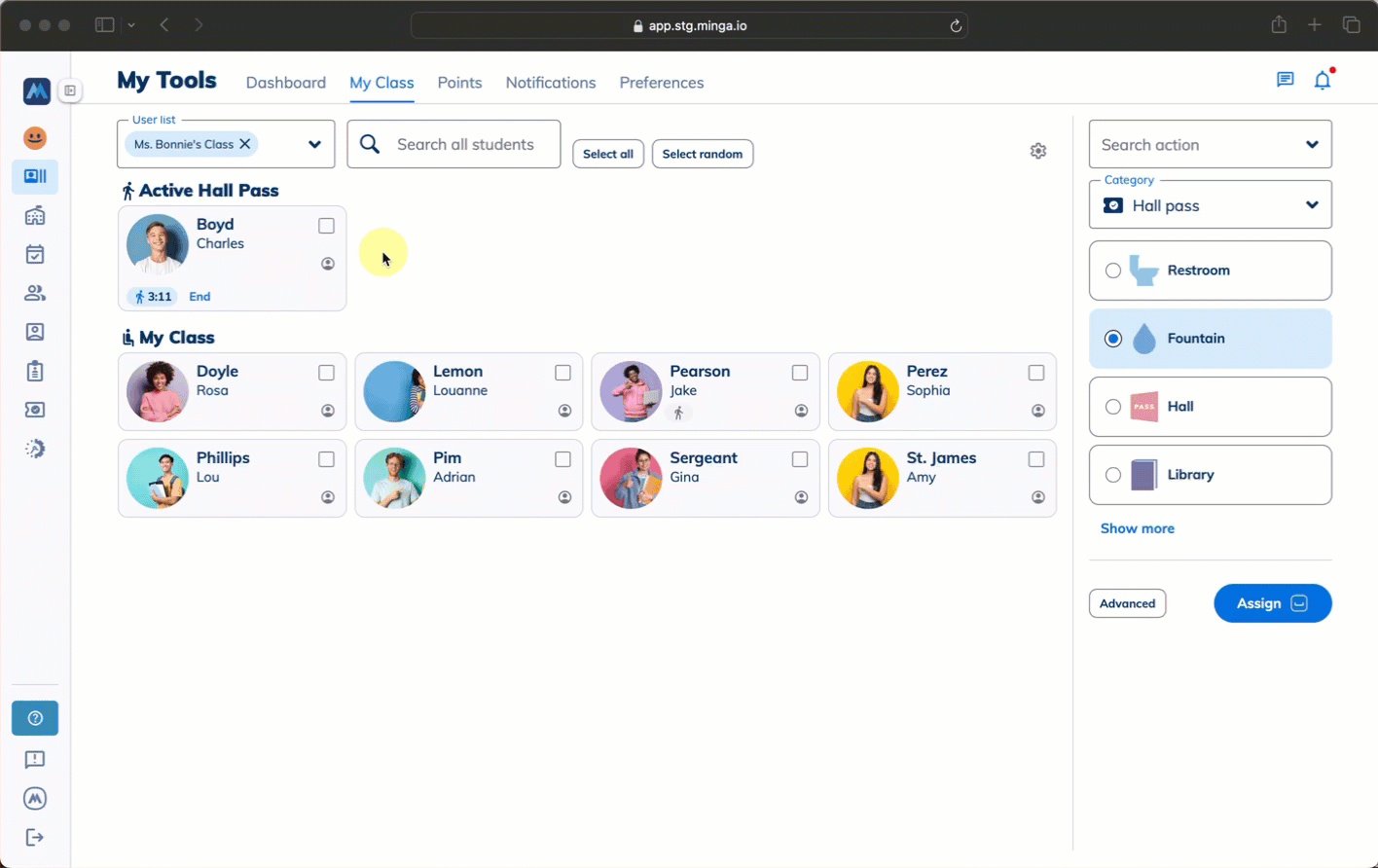1378x868 pixels.
Task: Expand the User list dropdown arrow
Action: point(314,144)
